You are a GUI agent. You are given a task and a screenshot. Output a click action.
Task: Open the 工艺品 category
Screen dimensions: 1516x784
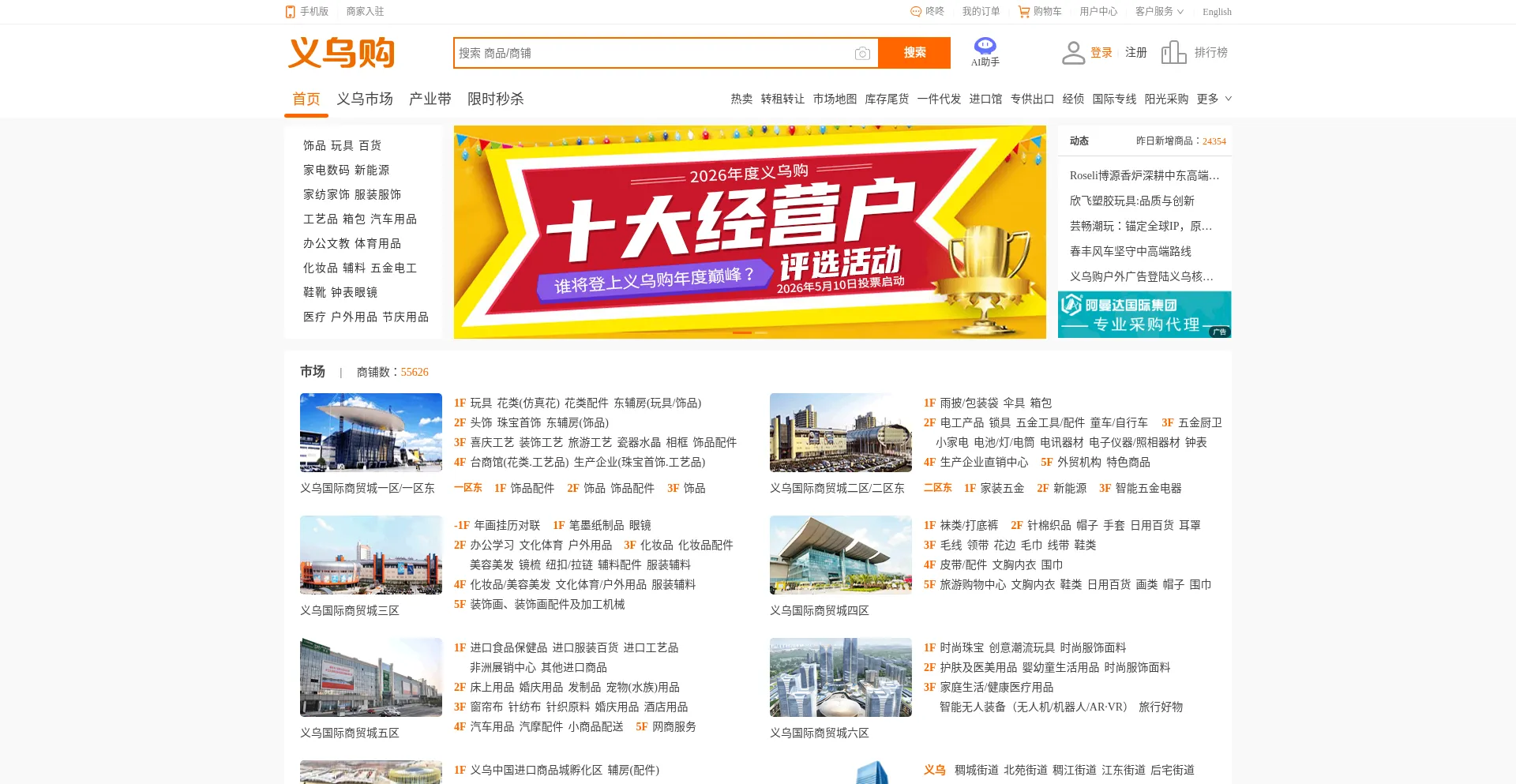321,219
